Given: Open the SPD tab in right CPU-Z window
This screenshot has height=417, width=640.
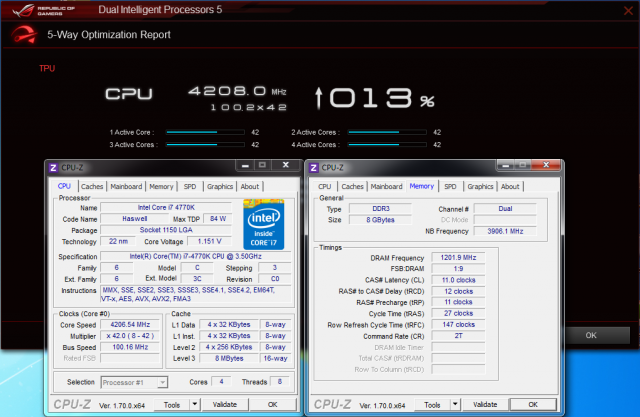Looking at the screenshot, I should point(450,186).
